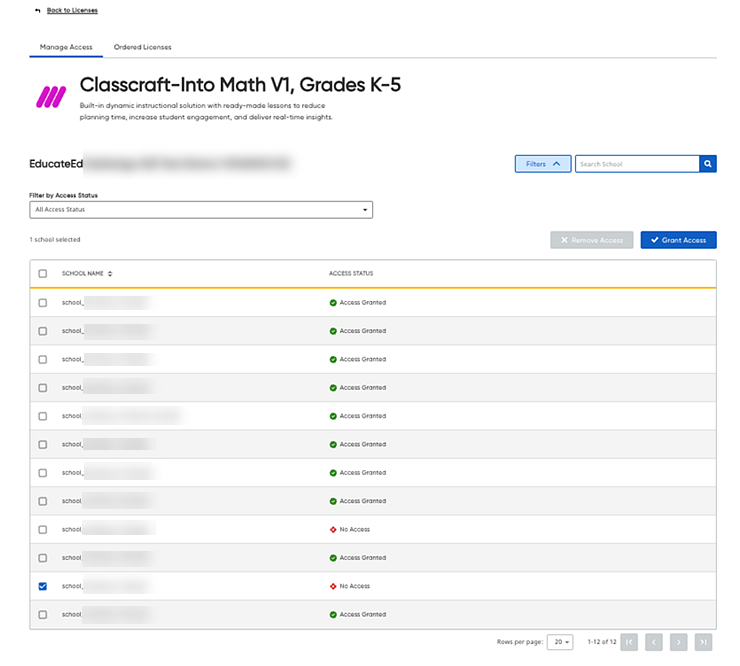The image size is (740, 666).
Task: Click the page title Classcraft-Into Math V1
Action: (240, 85)
